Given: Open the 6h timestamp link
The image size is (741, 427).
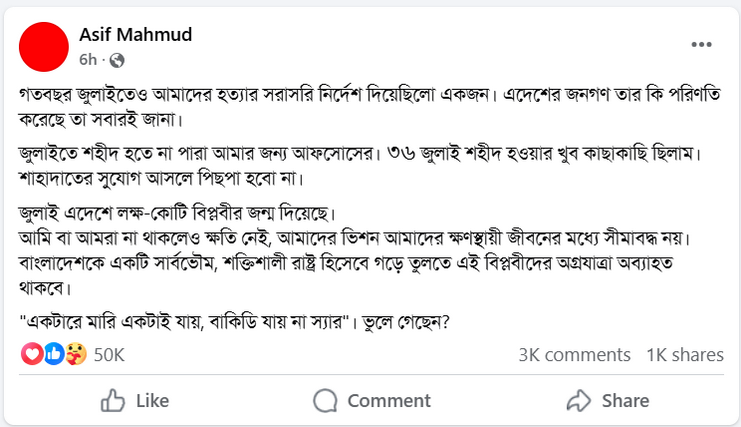Looking at the screenshot, I should pos(88,60).
